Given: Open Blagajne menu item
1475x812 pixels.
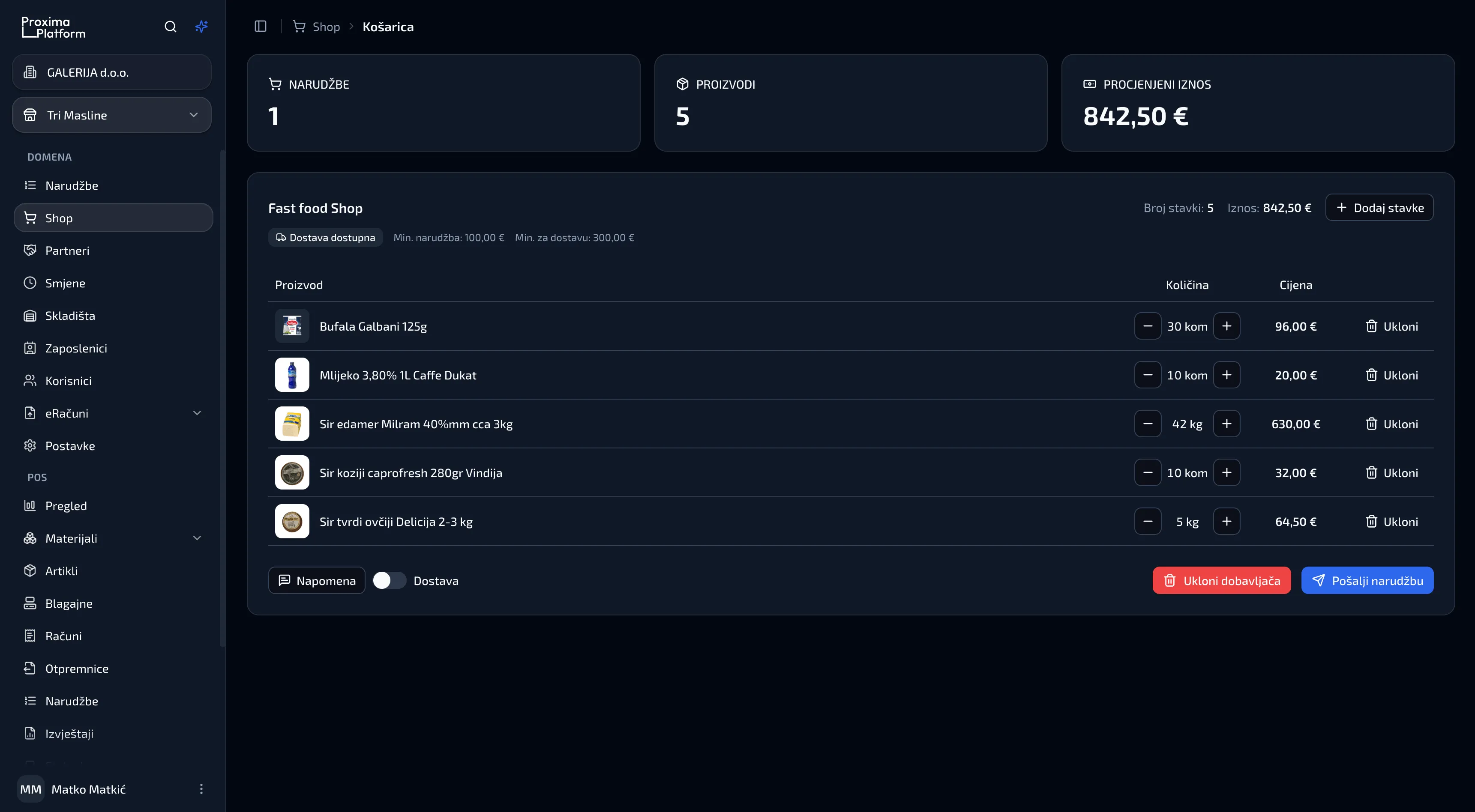Looking at the screenshot, I should [114, 604].
